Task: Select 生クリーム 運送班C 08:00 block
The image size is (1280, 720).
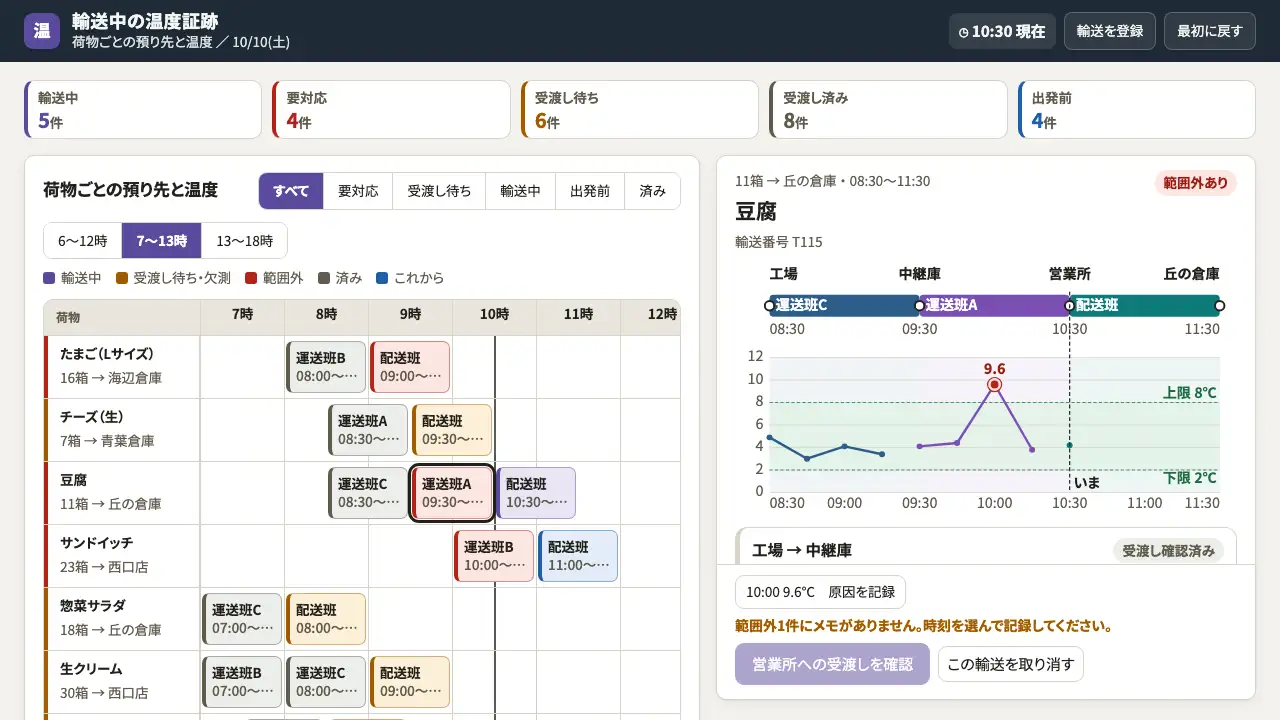Action: click(326, 682)
